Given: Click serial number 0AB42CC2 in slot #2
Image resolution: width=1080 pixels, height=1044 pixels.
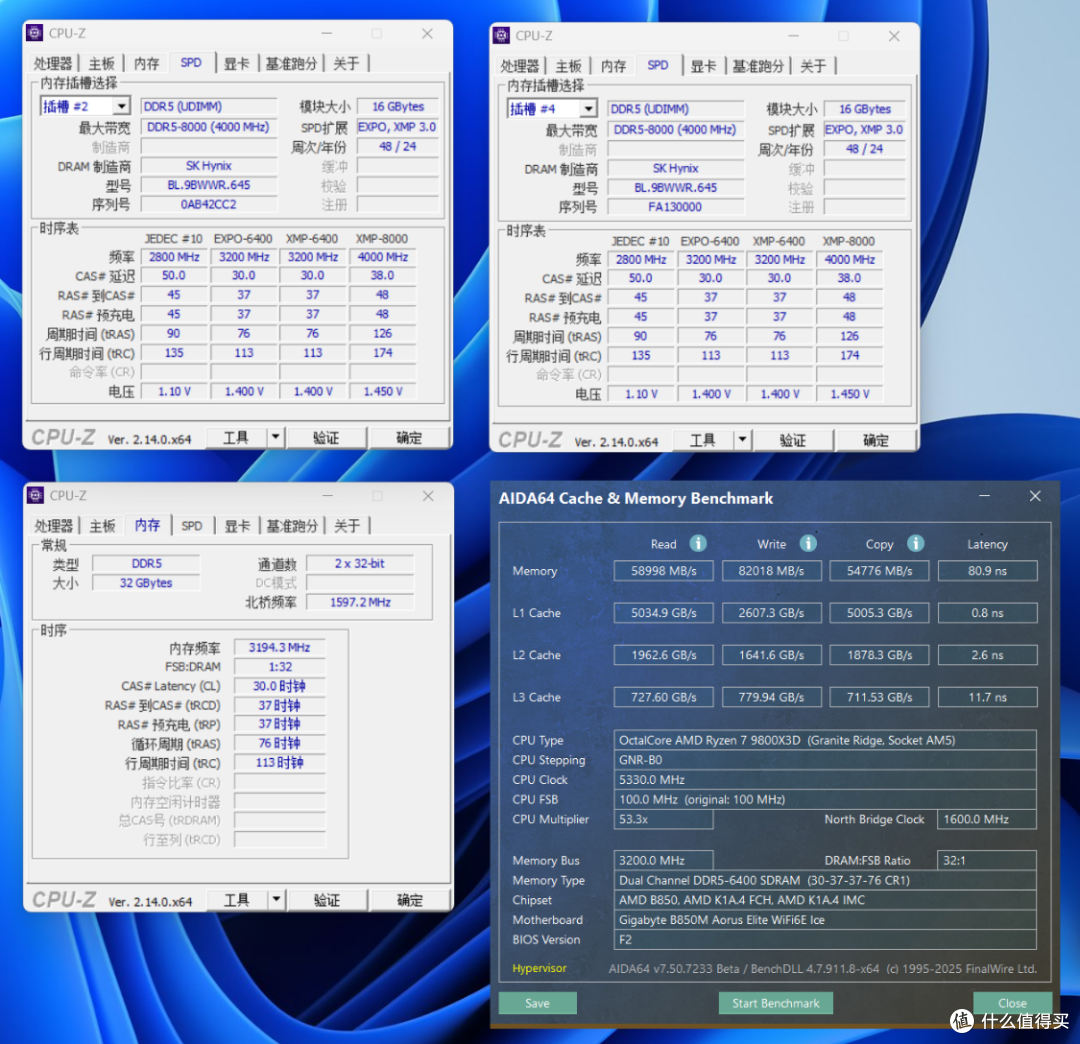Looking at the screenshot, I should point(209,204).
